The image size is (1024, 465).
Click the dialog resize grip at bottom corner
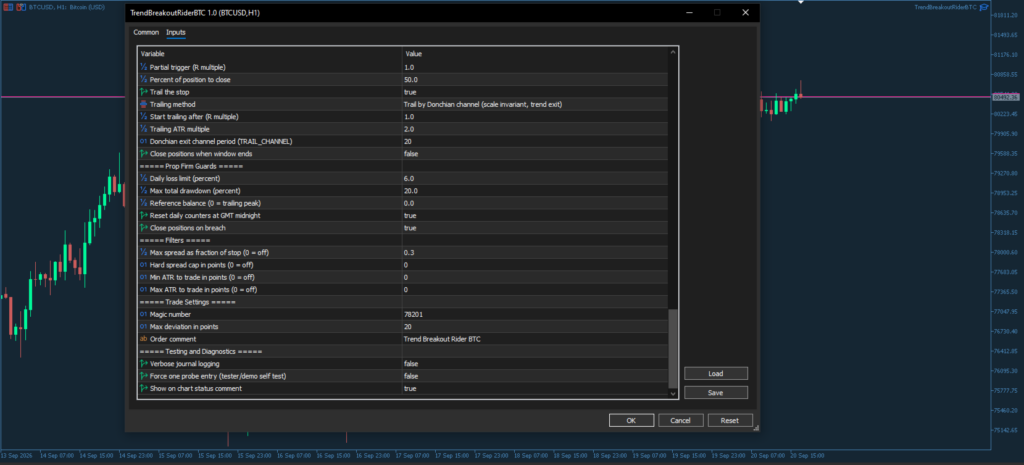point(756,428)
